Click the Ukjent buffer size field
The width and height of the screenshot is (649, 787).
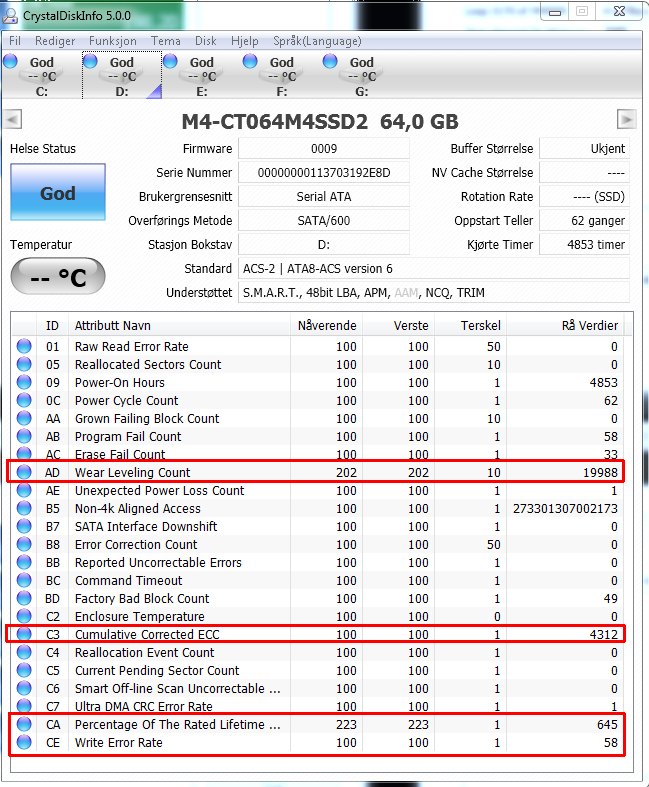point(584,149)
